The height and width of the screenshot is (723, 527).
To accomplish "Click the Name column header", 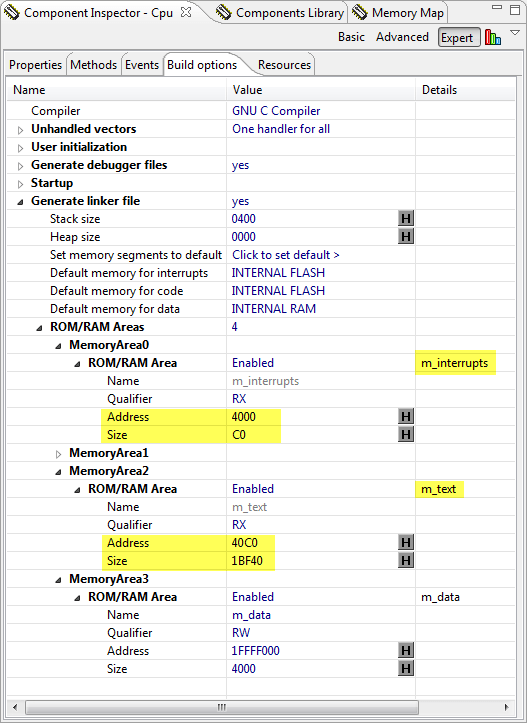I will [x=117, y=90].
